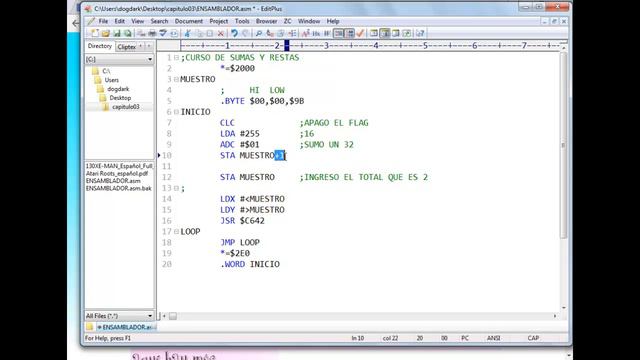This screenshot has width=640, height=360.
Task: Switch to the Directory tab
Action: (x=100, y=46)
